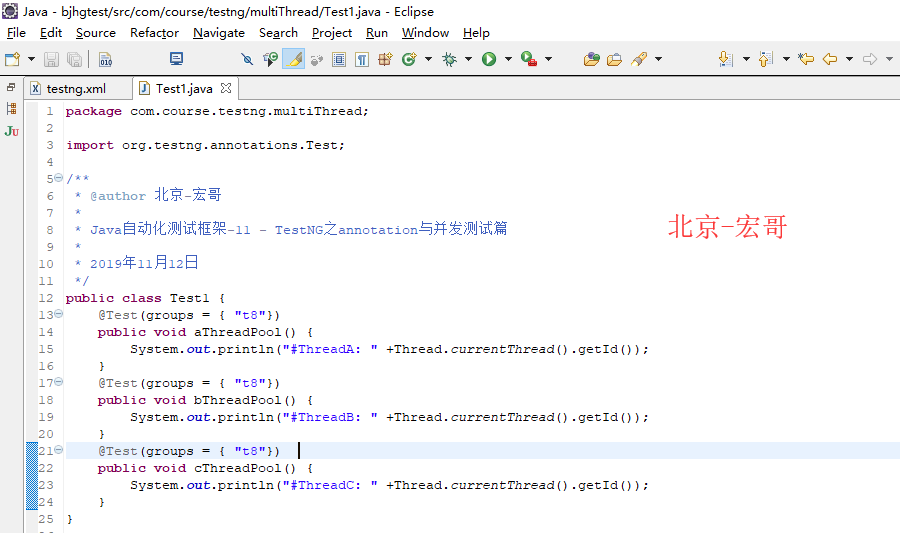Click the Open Task folder icon

tap(615, 59)
